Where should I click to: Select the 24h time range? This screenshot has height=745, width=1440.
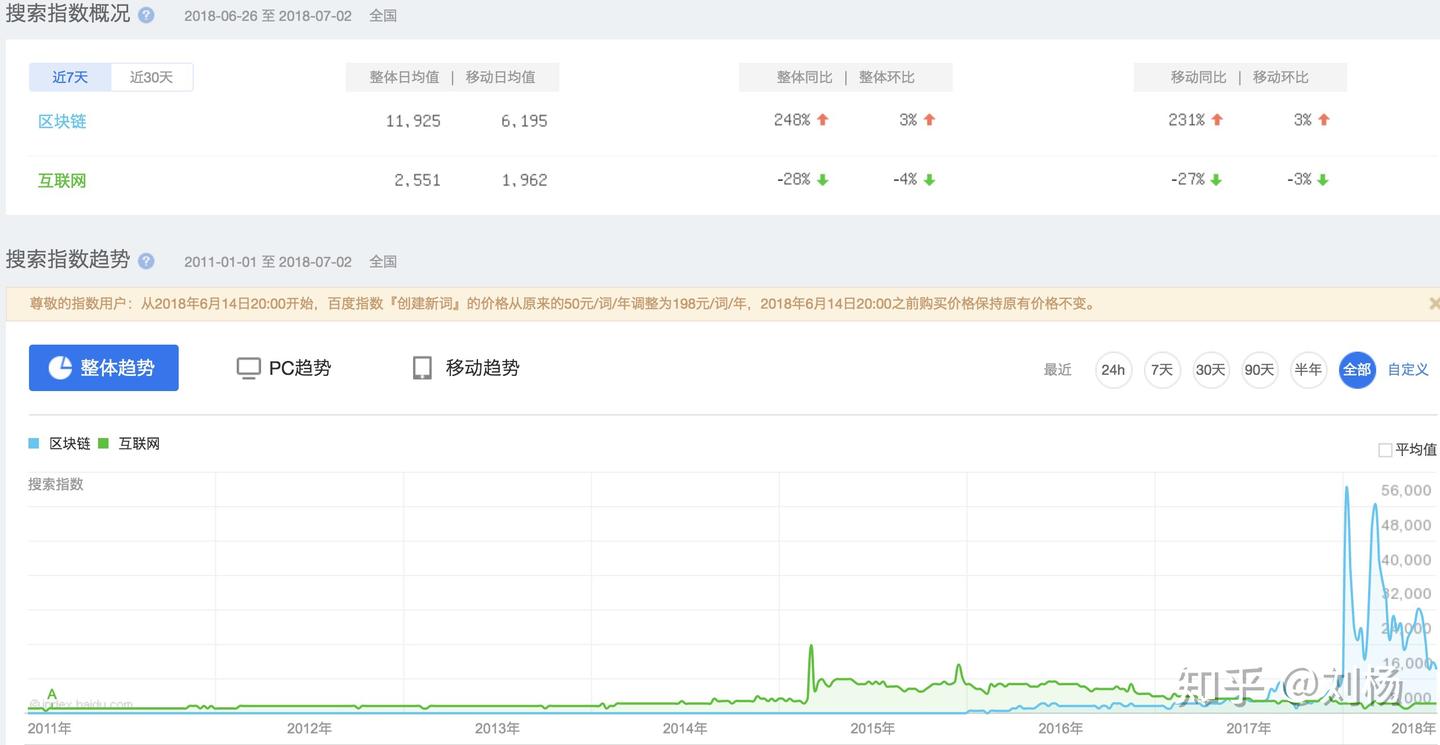coord(1113,369)
